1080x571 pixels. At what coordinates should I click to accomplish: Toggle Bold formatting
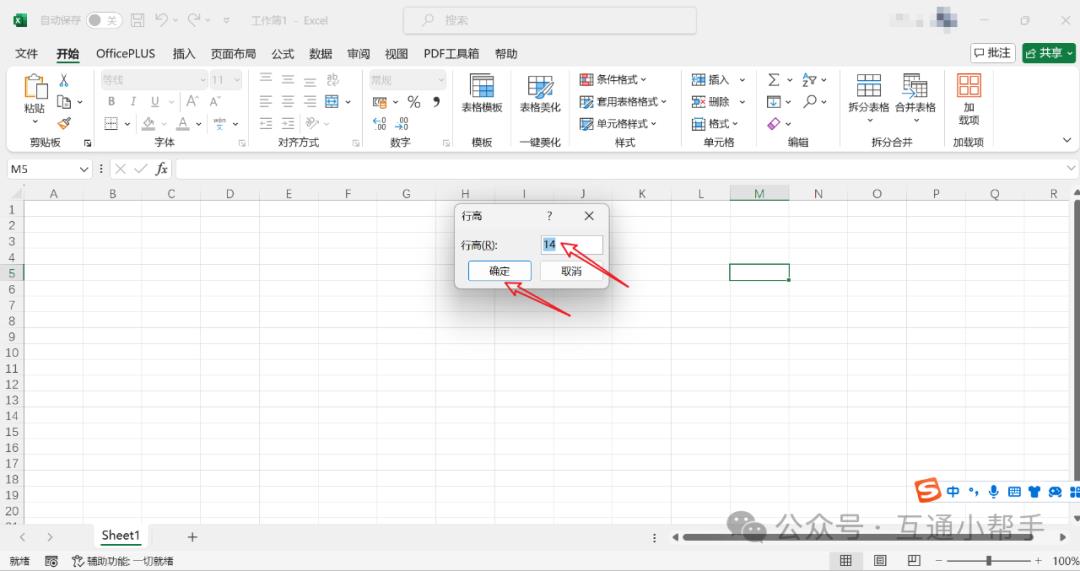[111, 101]
